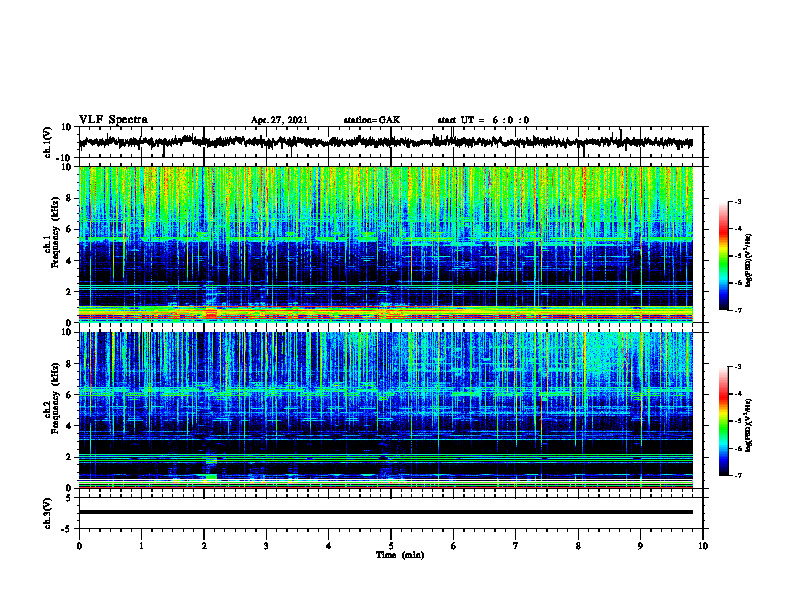Click inside the ch.2 spectrogram panel

(386, 410)
